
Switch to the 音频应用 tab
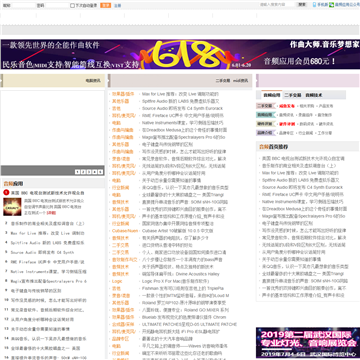click(272, 95)
